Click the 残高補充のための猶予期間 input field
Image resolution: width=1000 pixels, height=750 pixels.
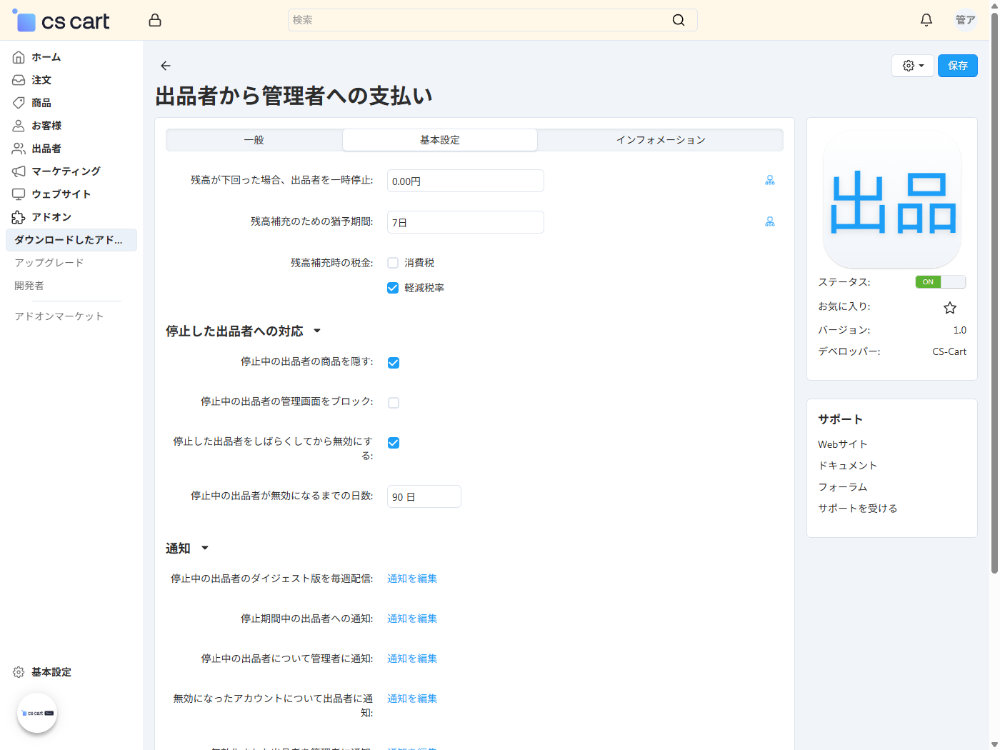point(465,222)
